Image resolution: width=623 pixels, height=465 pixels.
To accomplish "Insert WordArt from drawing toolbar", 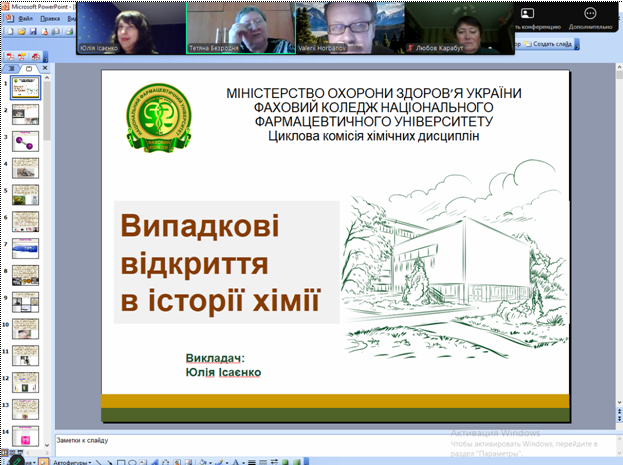I will [155, 462].
